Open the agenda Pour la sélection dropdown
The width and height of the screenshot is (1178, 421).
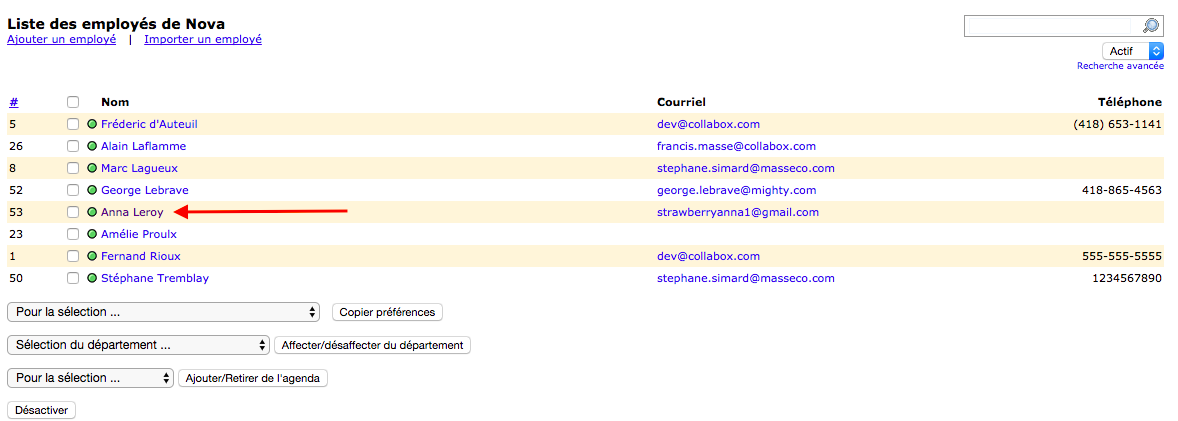tap(90, 378)
